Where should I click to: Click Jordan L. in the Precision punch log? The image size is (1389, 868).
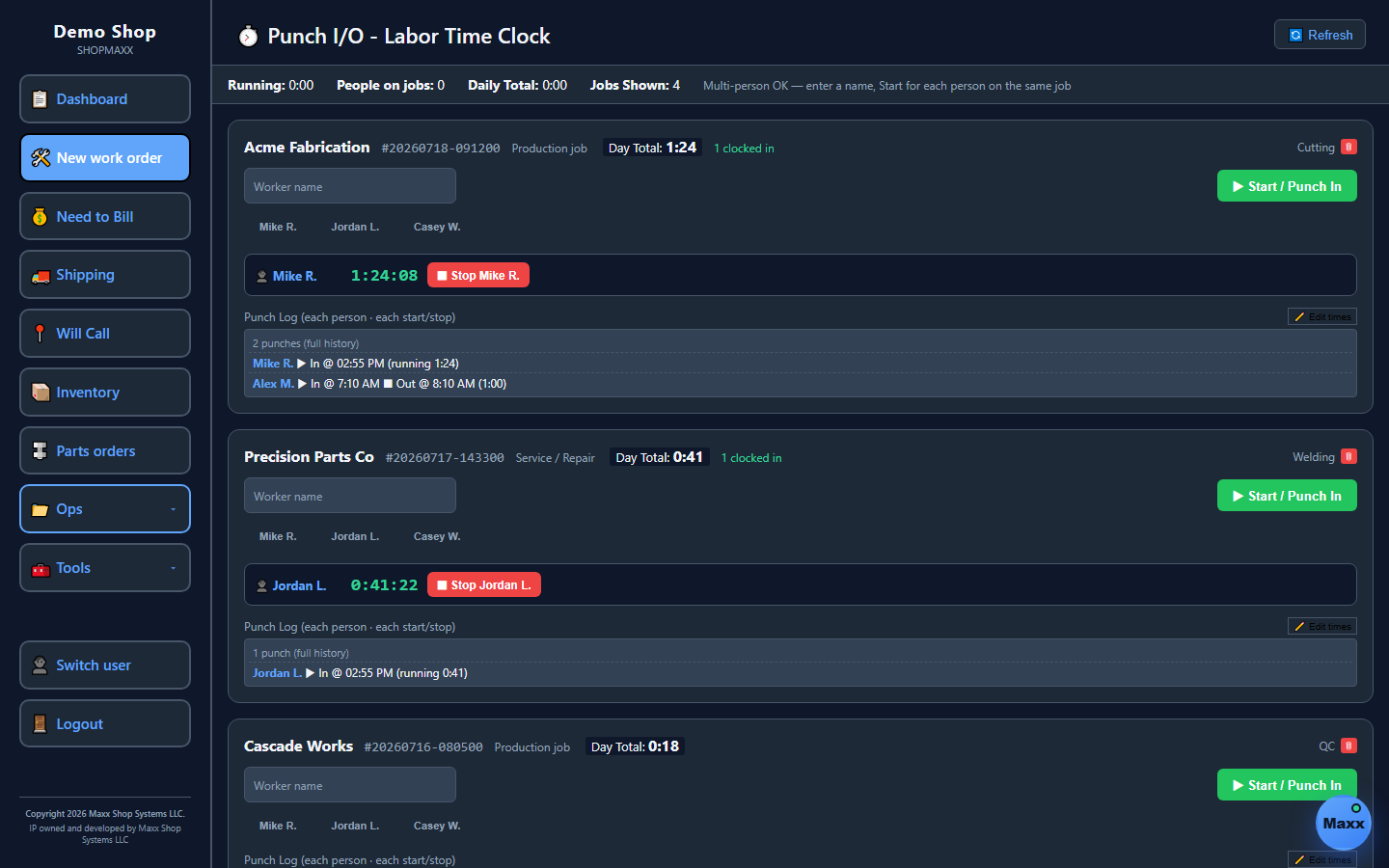point(278,673)
